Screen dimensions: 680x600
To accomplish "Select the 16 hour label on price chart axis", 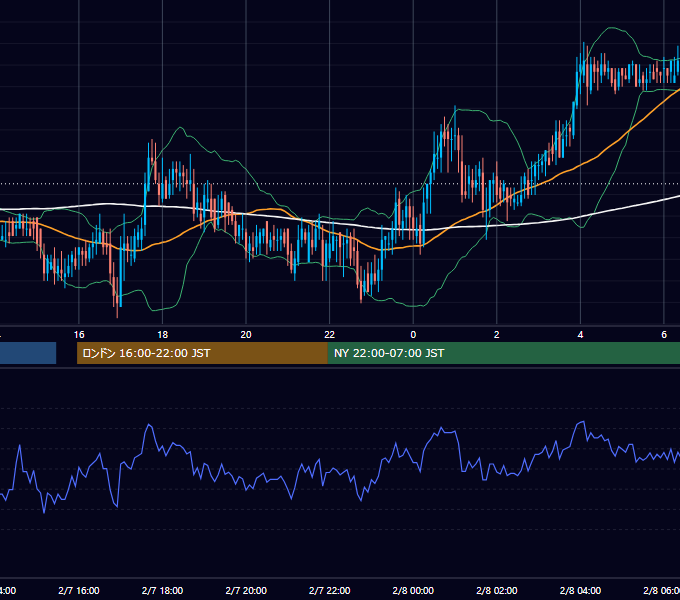I will [x=79, y=335].
